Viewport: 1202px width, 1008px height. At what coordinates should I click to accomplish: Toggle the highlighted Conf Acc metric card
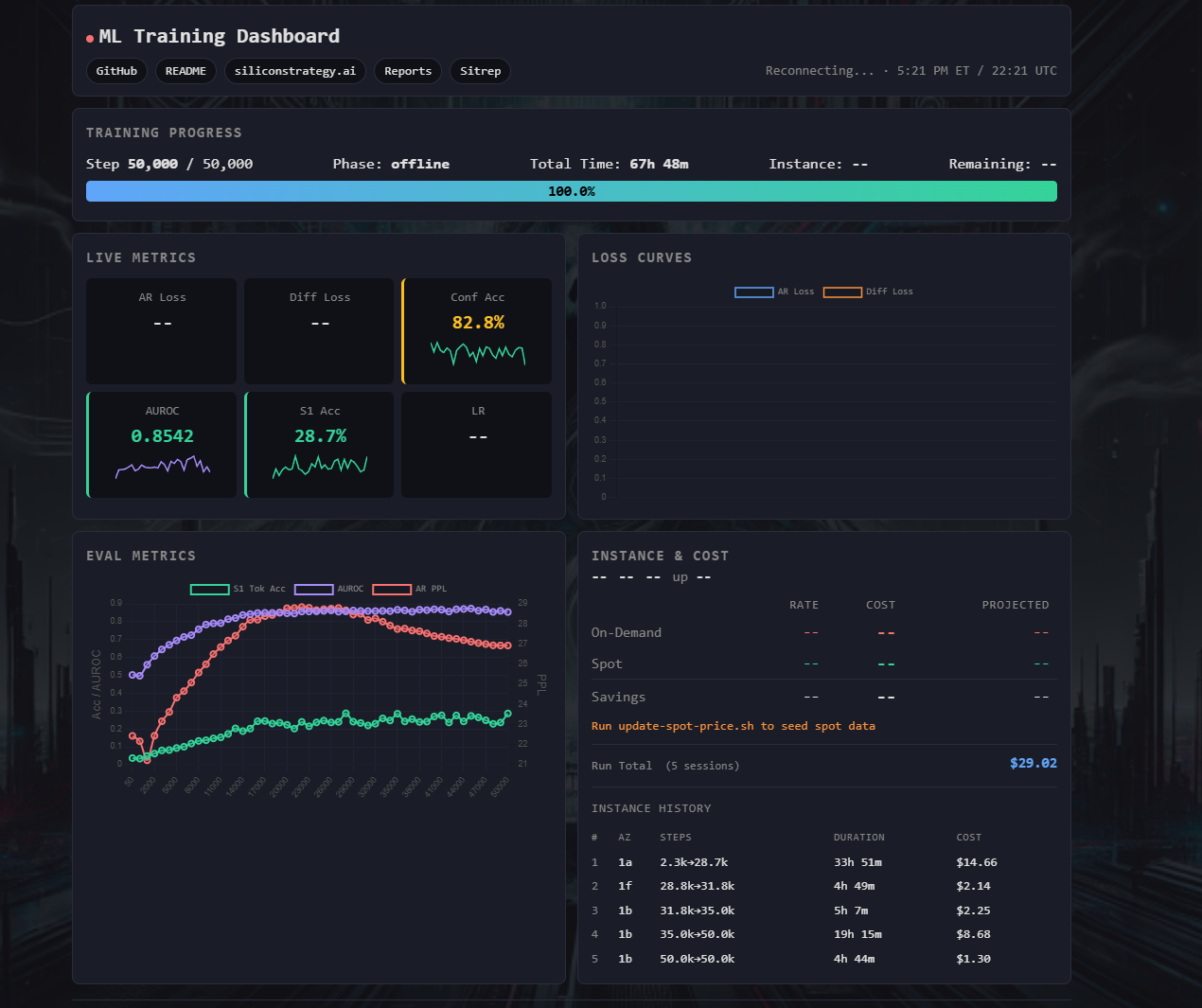(x=477, y=331)
